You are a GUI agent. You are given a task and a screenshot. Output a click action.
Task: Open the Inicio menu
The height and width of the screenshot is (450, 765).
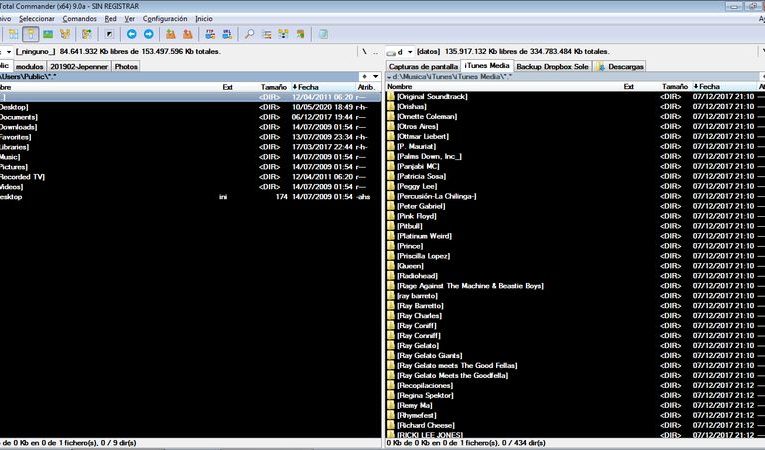204,19
